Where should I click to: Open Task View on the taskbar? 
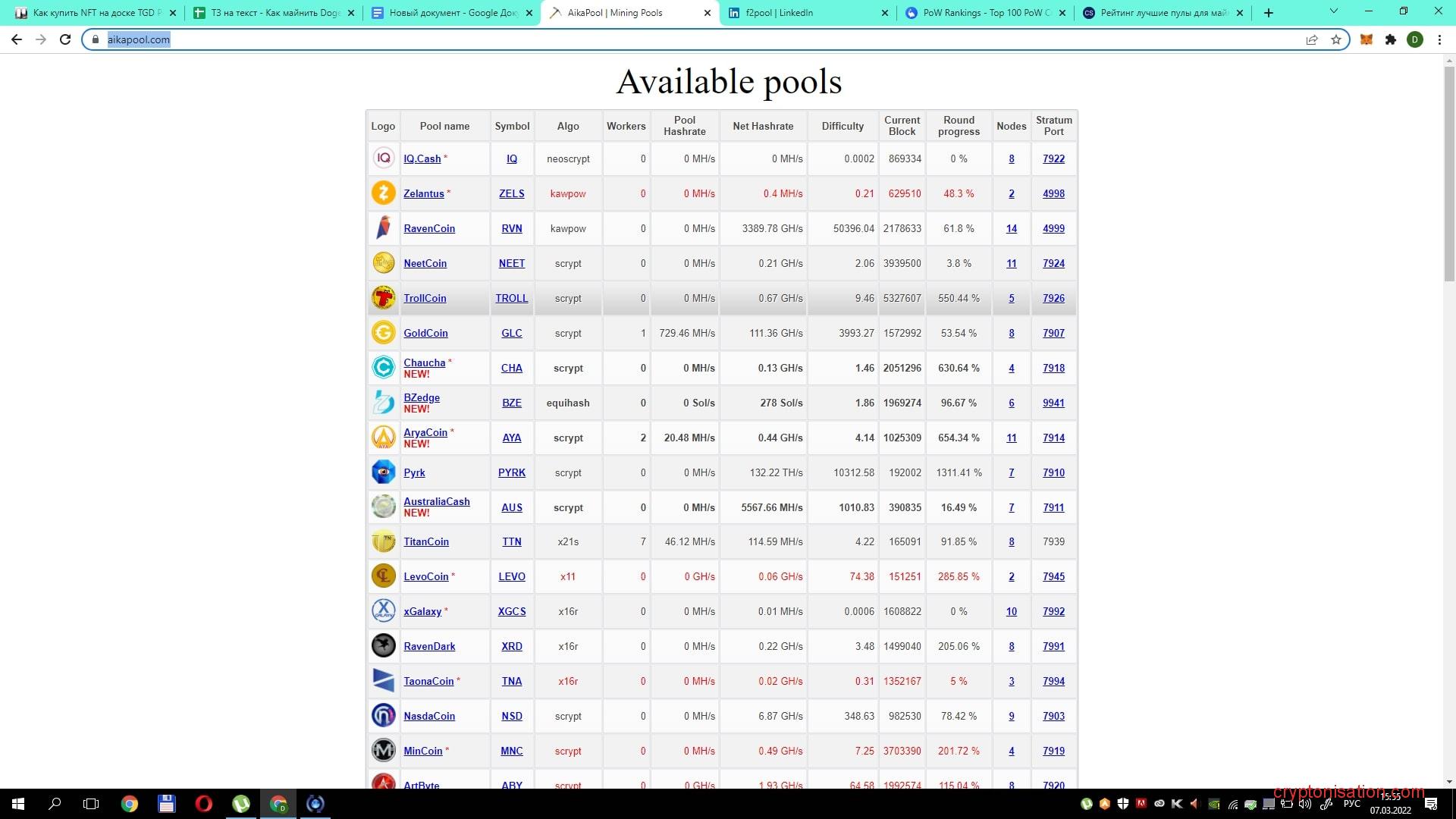click(x=91, y=804)
